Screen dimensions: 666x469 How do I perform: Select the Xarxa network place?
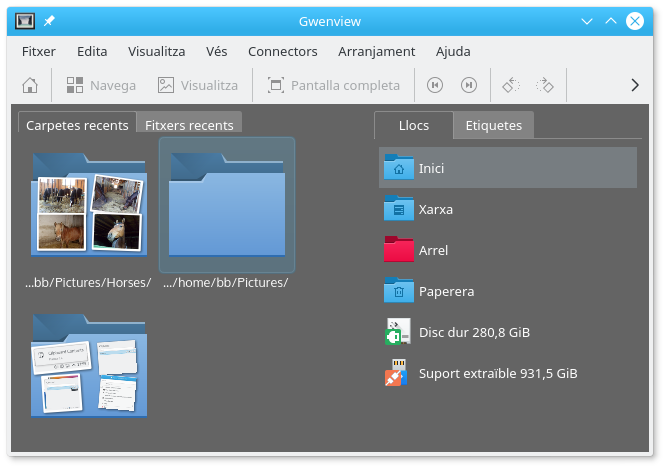[x=435, y=209]
